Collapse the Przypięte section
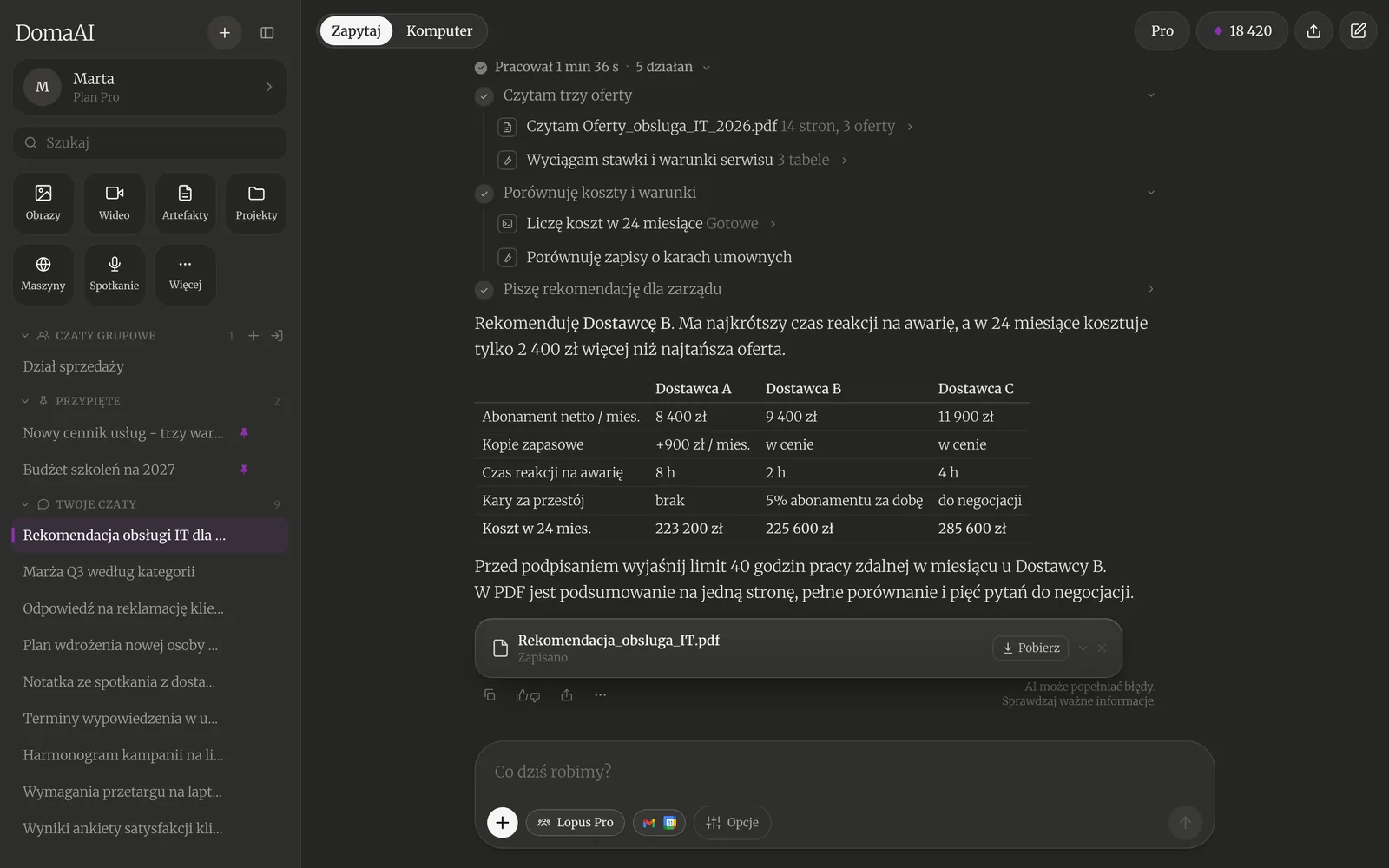This screenshot has width=1389, height=868. [25, 401]
